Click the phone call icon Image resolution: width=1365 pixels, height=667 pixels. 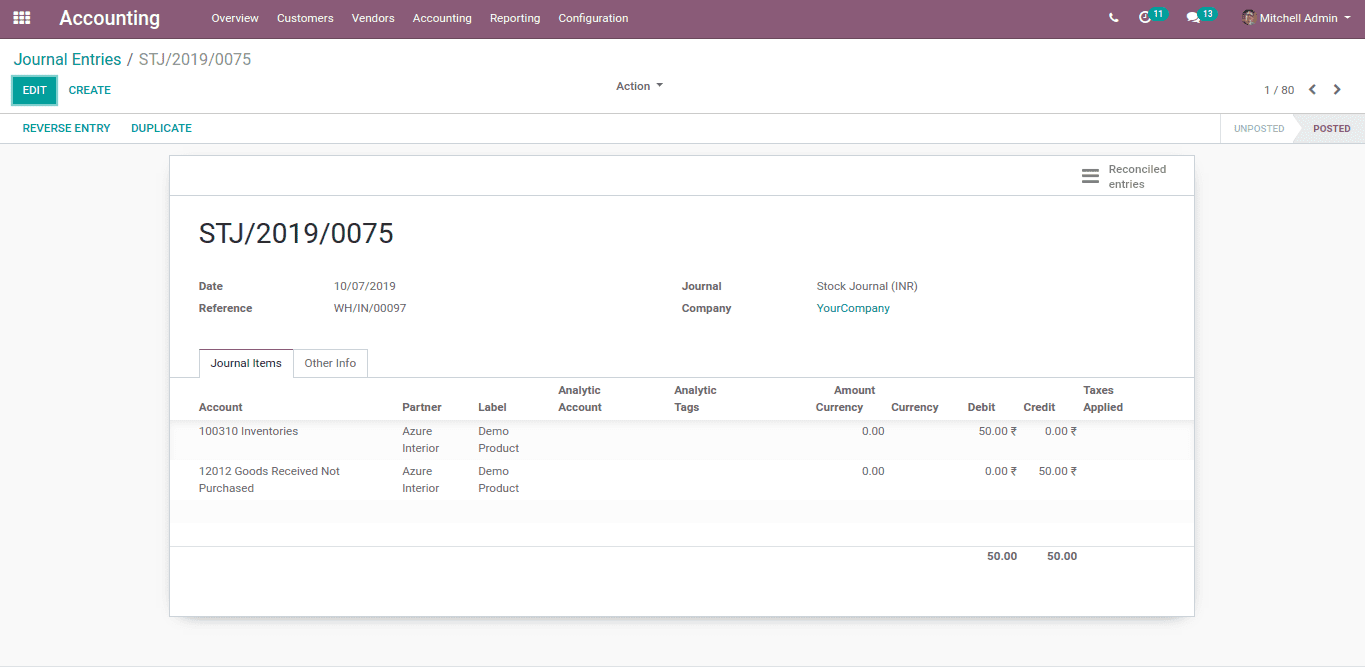click(1114, 18)
